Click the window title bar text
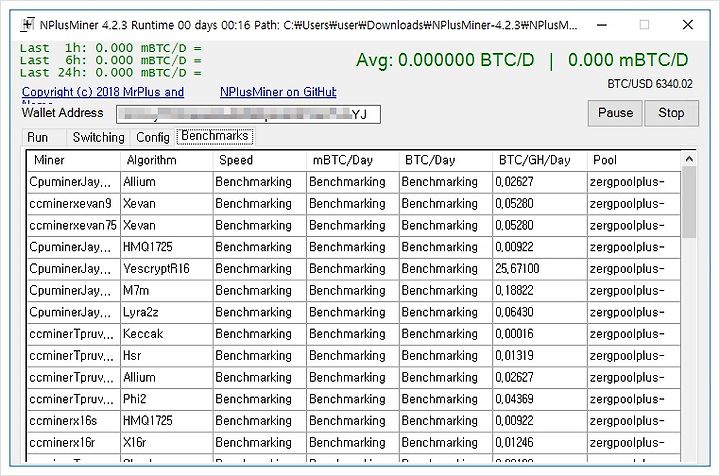Screen dimensions: 720x476 pos(308,25)
